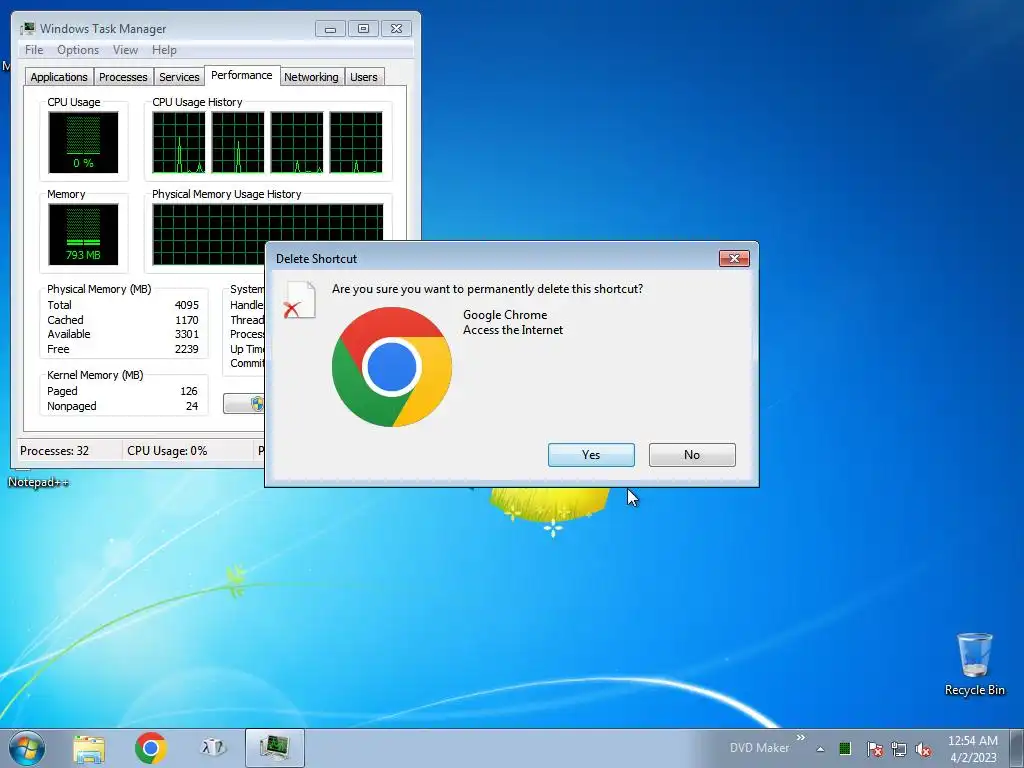Minimize the Windows Task Manager window

(x=330, y=29)
